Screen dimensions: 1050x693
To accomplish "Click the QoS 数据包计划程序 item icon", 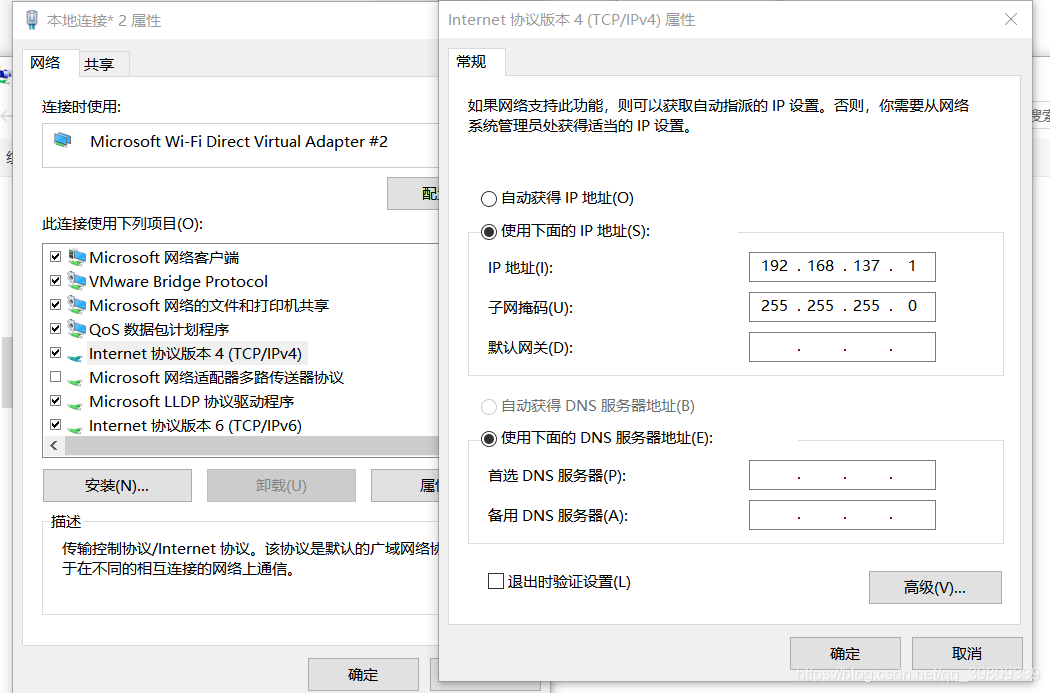I will coord(77,329).
